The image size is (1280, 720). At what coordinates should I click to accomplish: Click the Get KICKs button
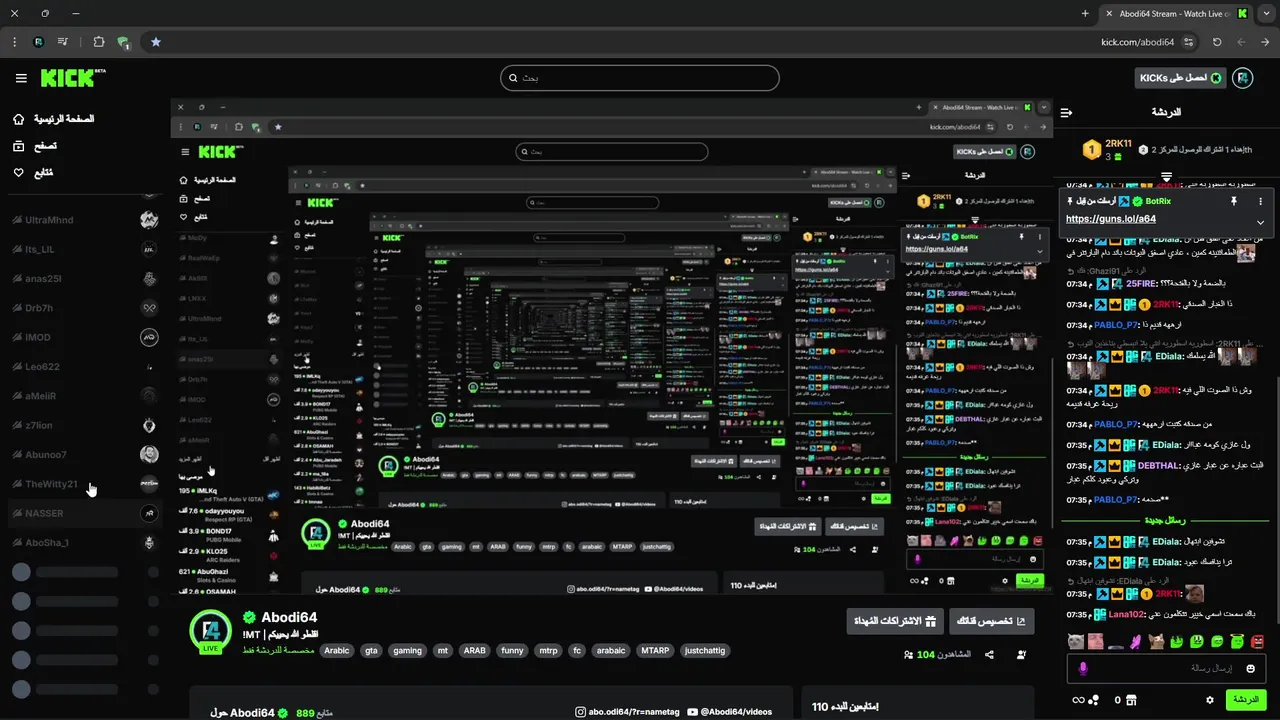(x=1179, y=78)
